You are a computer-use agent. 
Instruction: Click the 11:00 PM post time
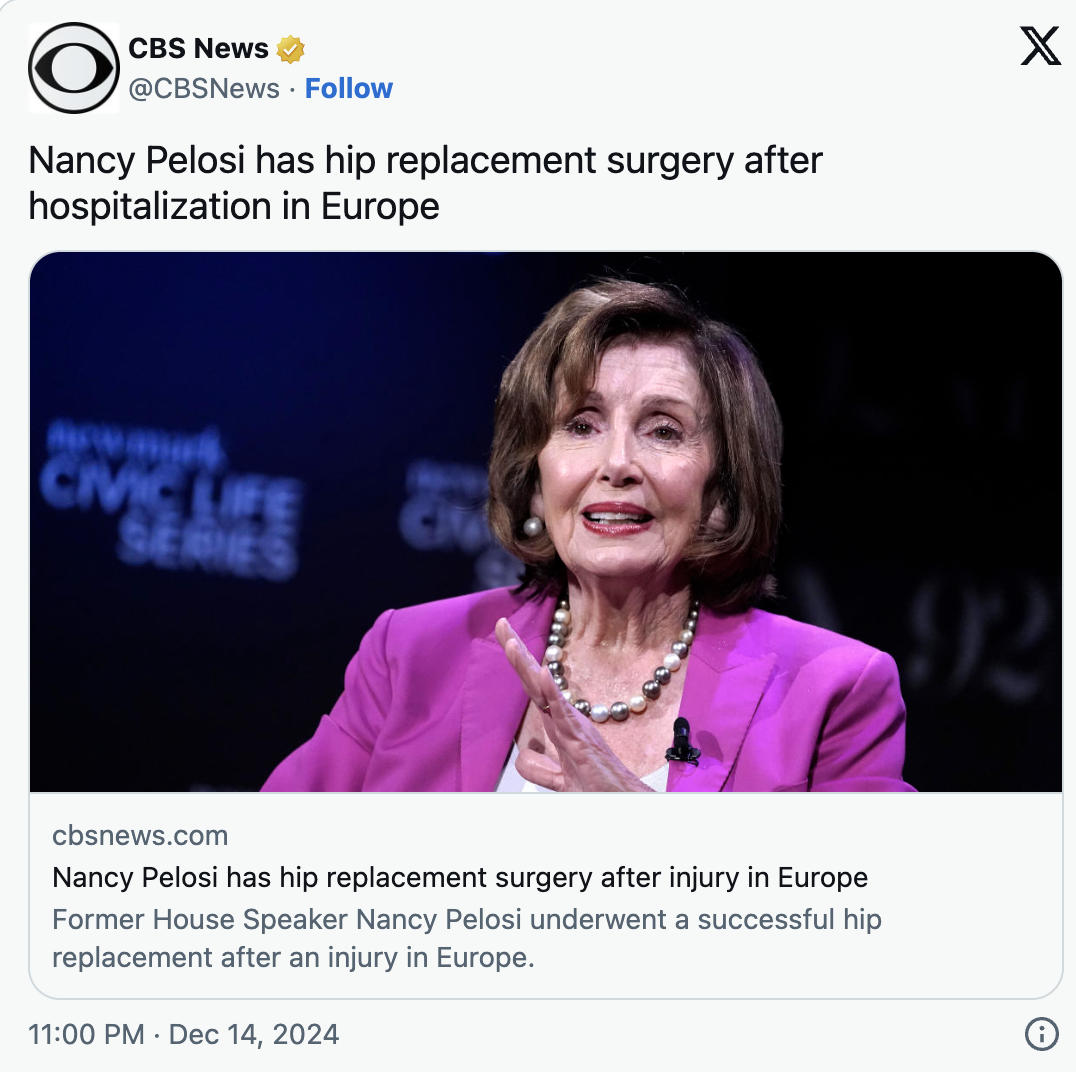click(87, 1034)
